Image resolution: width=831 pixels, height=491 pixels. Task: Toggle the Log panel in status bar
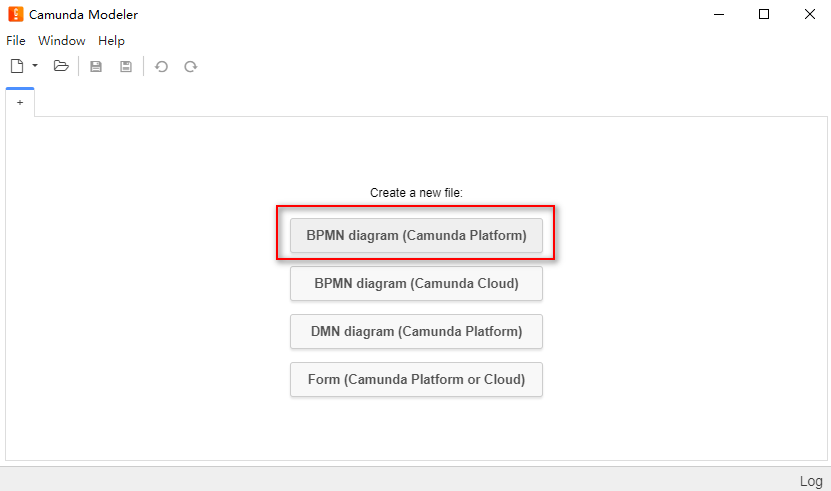click(811, 481)
